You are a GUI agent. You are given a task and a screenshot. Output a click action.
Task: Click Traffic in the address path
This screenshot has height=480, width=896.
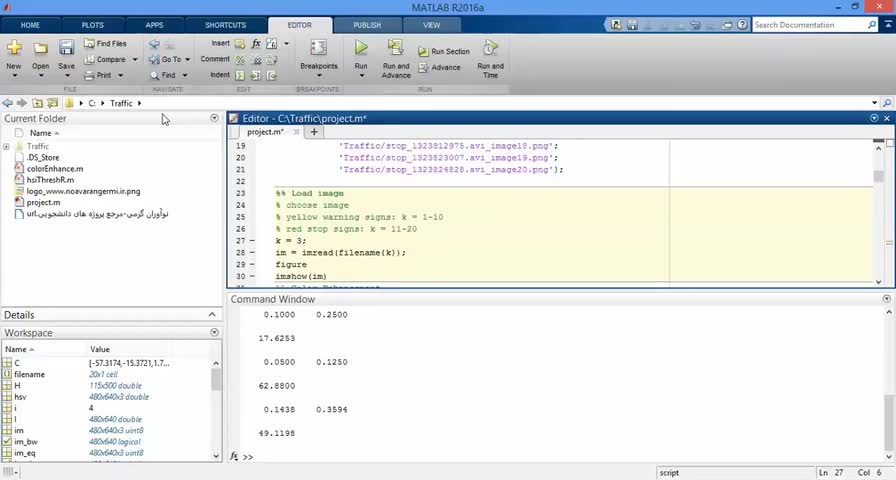[x=121, y=103]
